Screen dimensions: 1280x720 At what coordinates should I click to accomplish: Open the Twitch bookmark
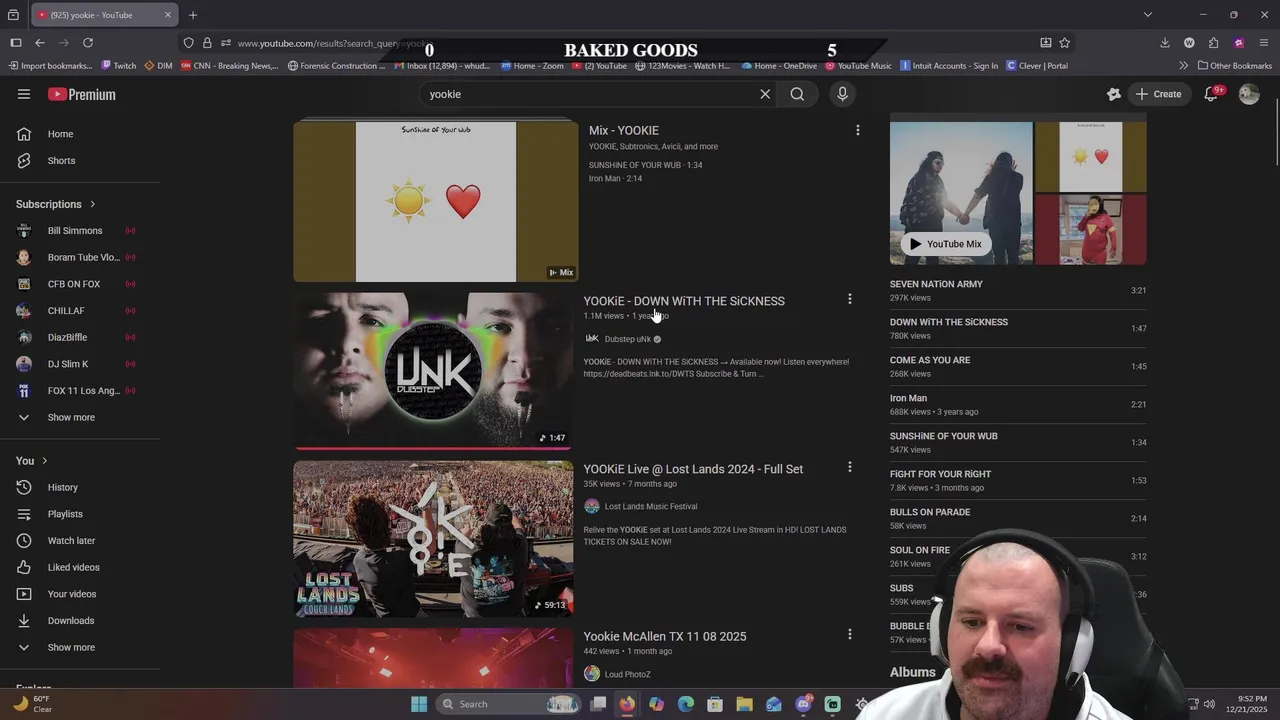(x=119, y=66)
